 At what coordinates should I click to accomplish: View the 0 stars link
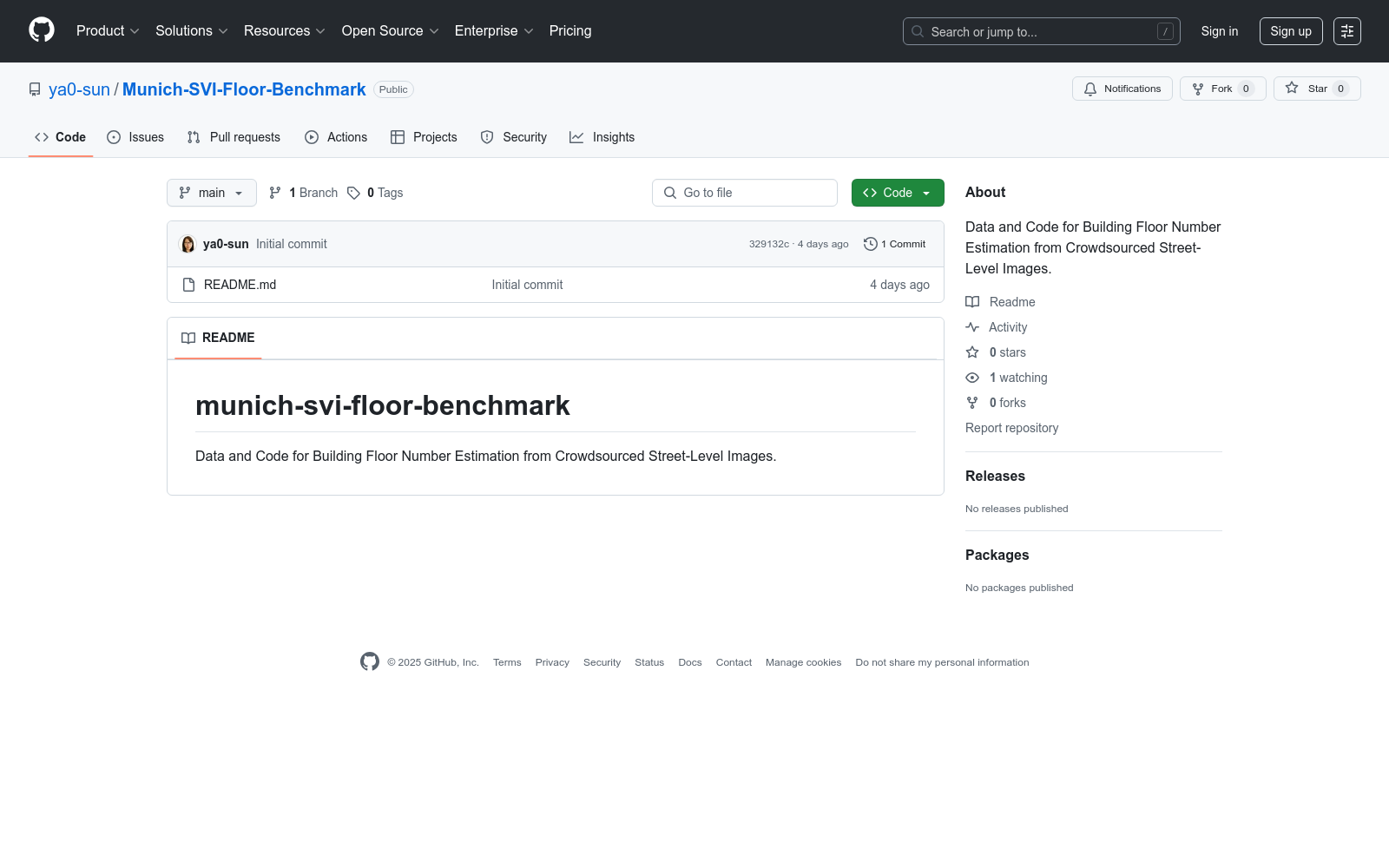tap(996, 352)
